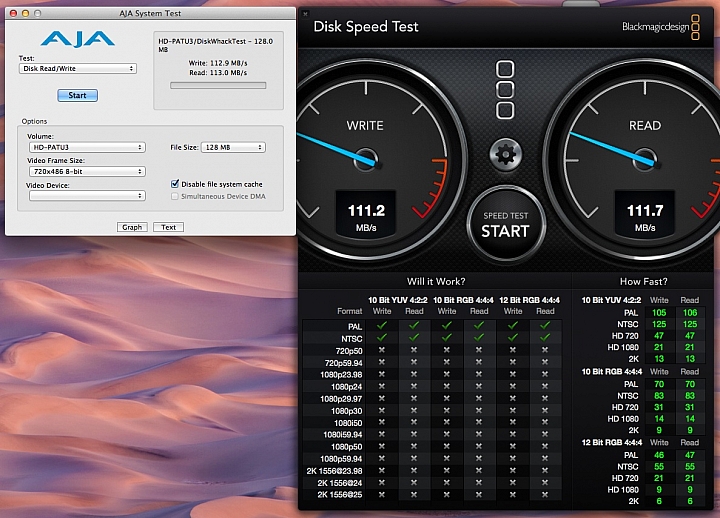Open the empty Video Device dropdown
This screenshot has height=518, width=720.
click(x=87, y=196)
